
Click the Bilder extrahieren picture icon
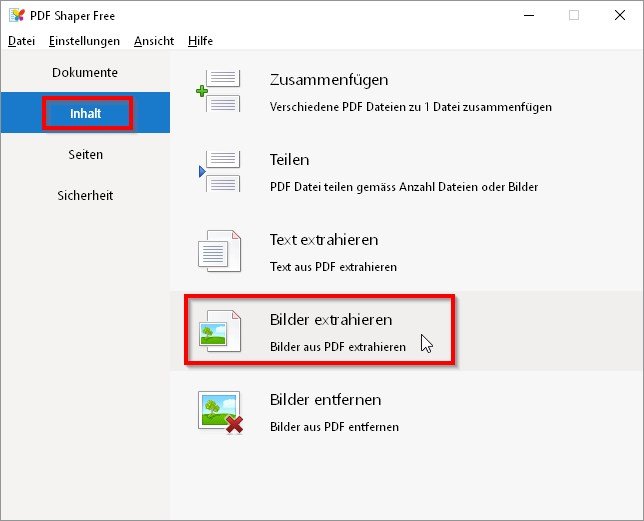[220, 331]
